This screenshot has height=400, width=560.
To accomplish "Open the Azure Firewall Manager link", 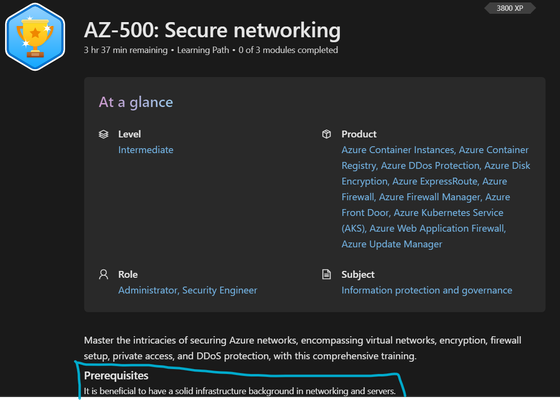I will 430,197.
